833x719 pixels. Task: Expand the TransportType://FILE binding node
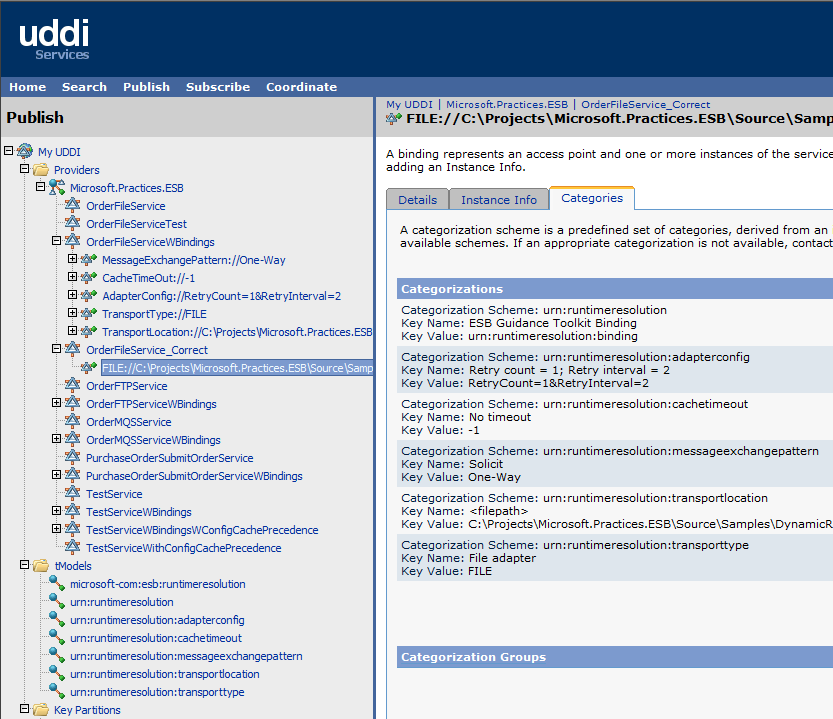pos(72,312)
